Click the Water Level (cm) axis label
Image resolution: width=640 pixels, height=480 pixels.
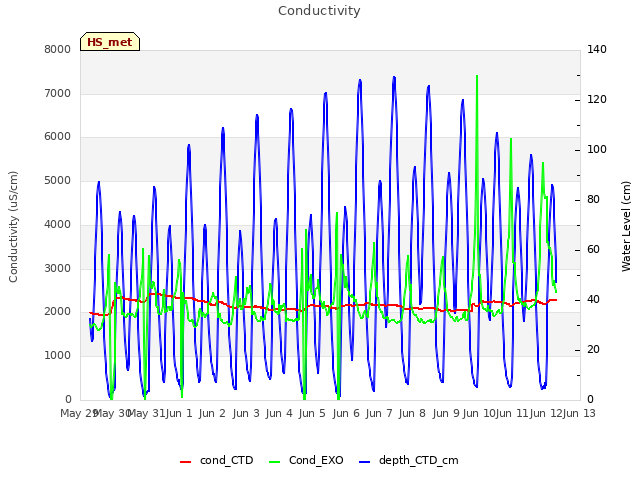(x=626, y=226)
